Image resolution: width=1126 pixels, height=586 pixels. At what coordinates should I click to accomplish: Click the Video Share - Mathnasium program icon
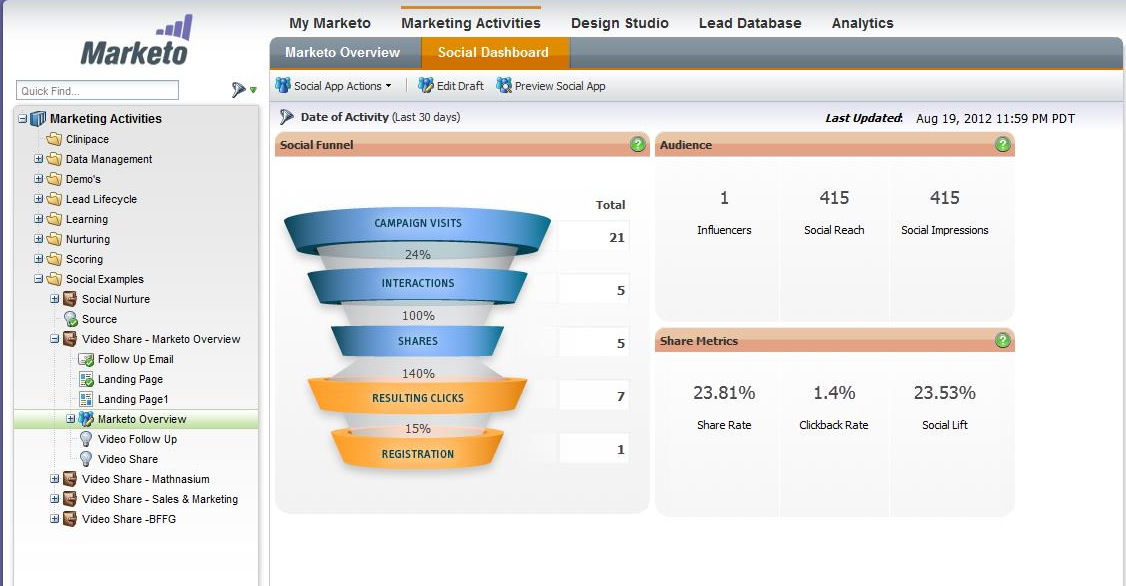[70, 479]
